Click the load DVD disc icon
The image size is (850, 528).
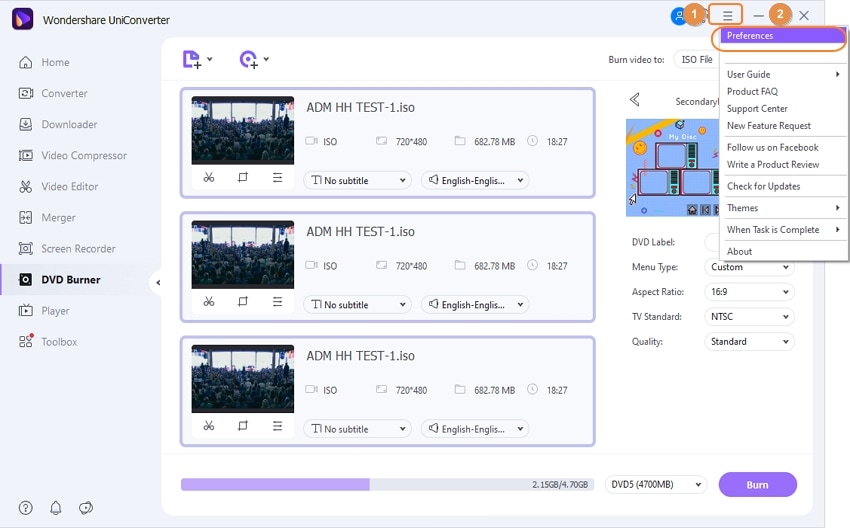click(248, 59)
